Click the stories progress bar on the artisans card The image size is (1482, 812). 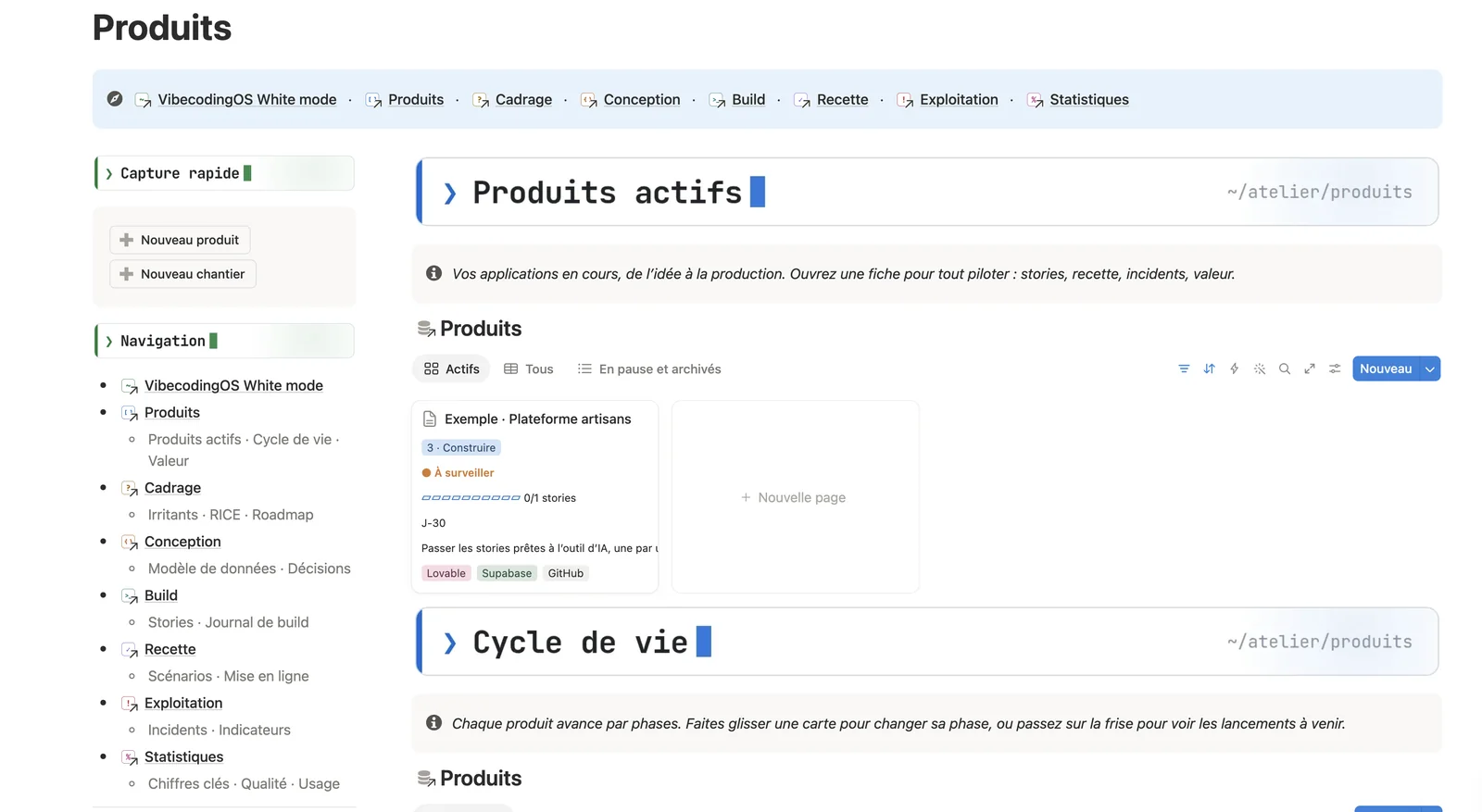click(471, 498)
